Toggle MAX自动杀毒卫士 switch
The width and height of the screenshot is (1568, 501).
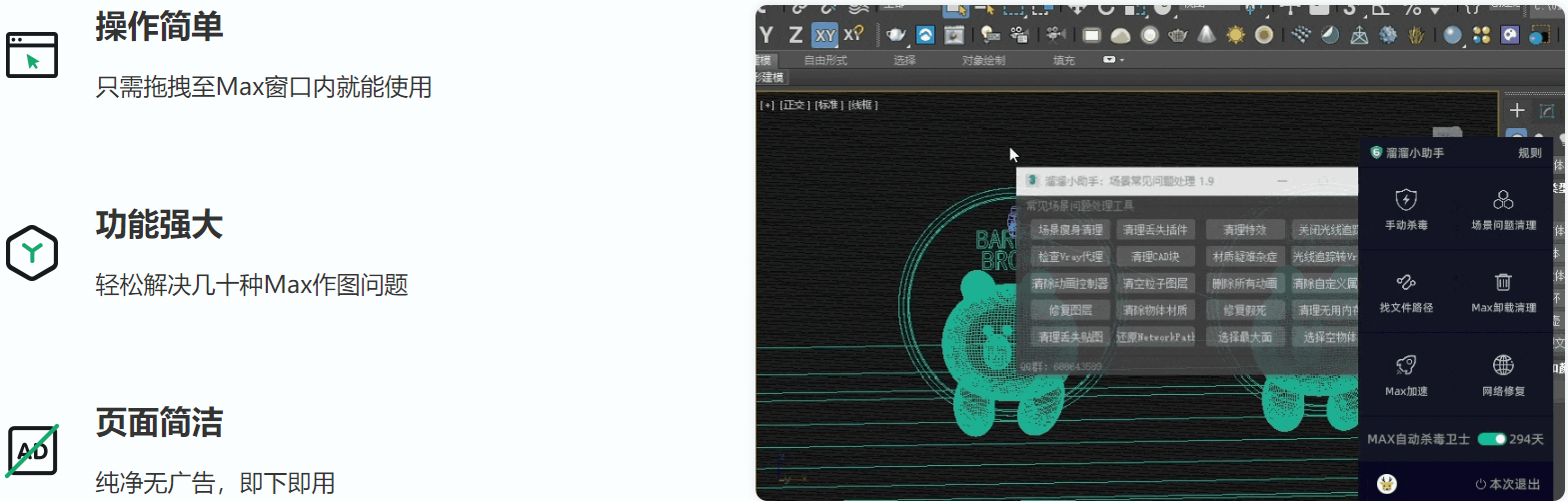pyautogui.click(x=1492, y=439)
